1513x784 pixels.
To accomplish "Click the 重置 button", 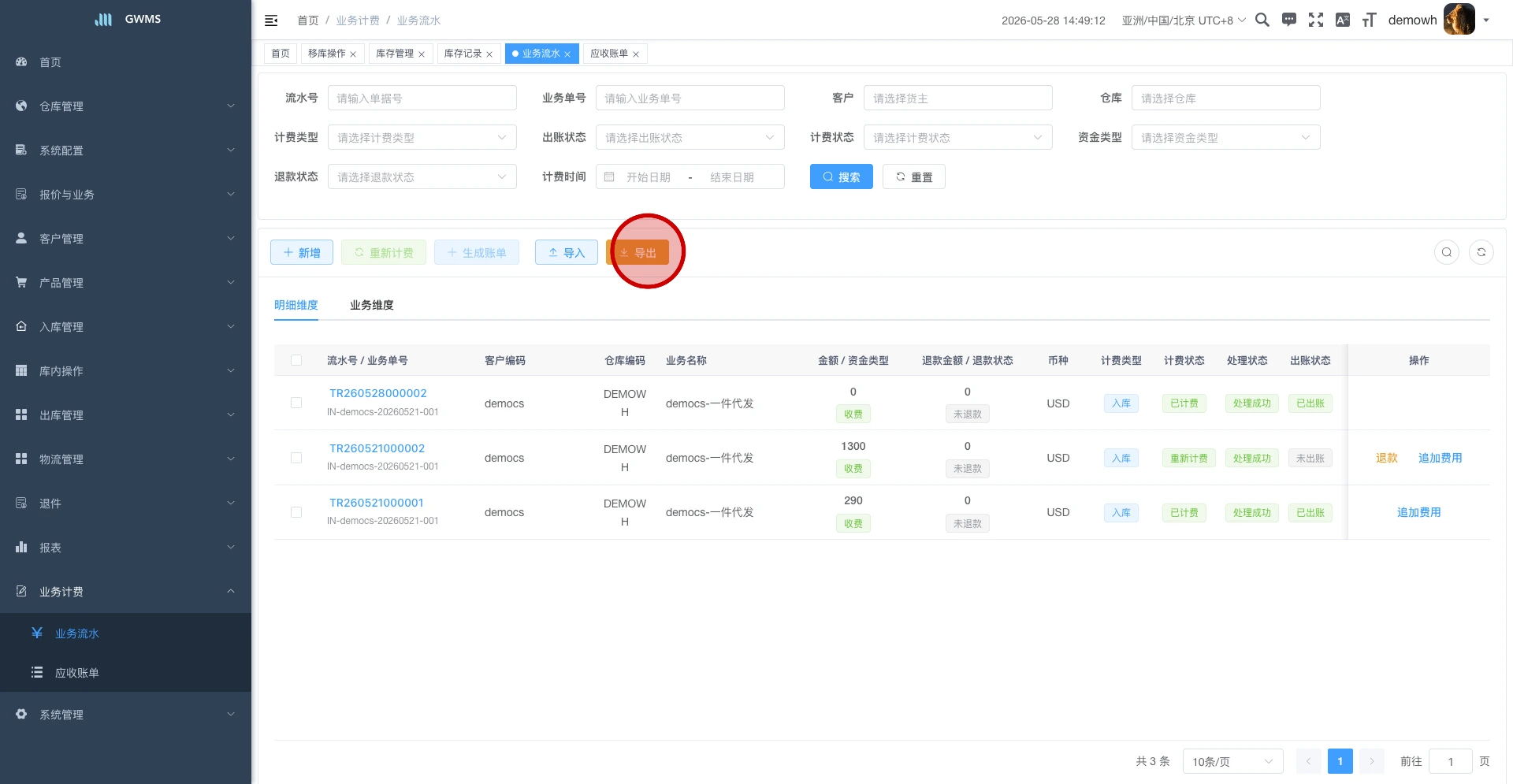I will click(x=914, y=176).
